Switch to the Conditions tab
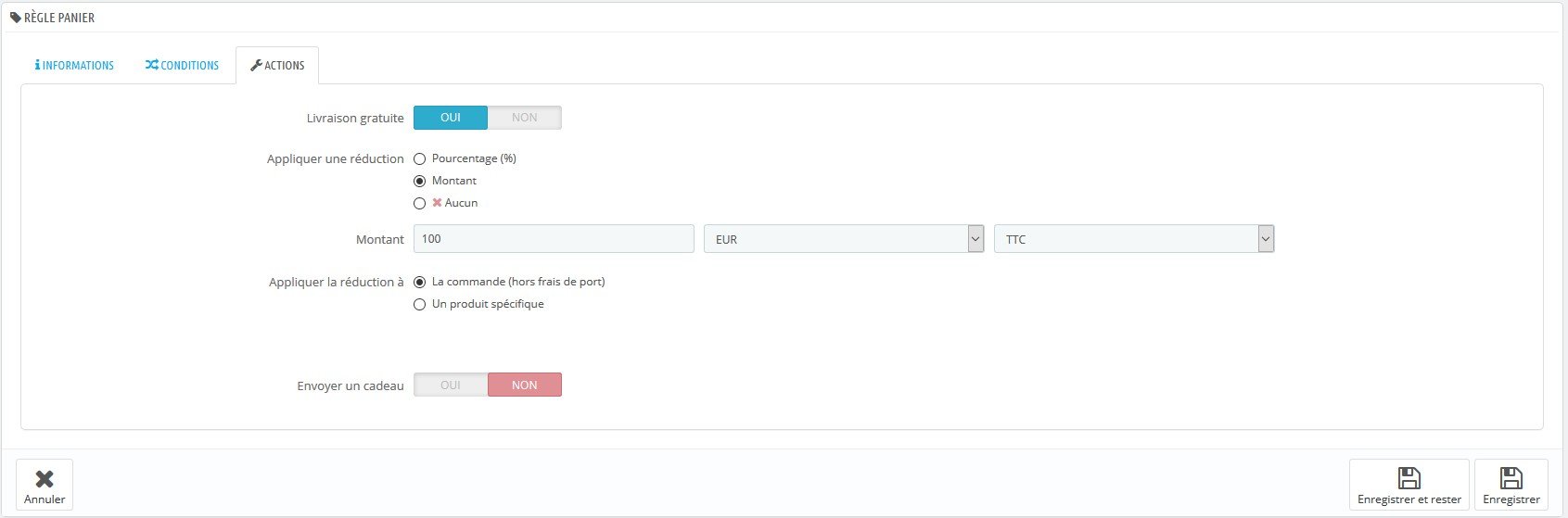This screenshot has height=518, width=1568. (182, 66)
